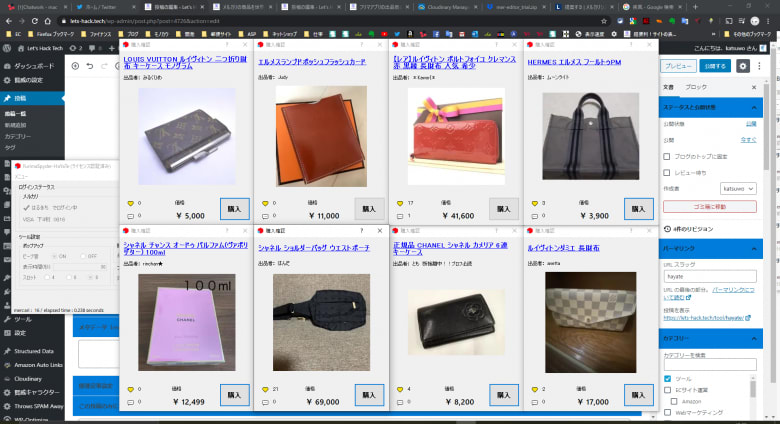Select slot 4 radio in FurimaSpyder
This screenshot has width=780, height=424.
click(47, 277)
